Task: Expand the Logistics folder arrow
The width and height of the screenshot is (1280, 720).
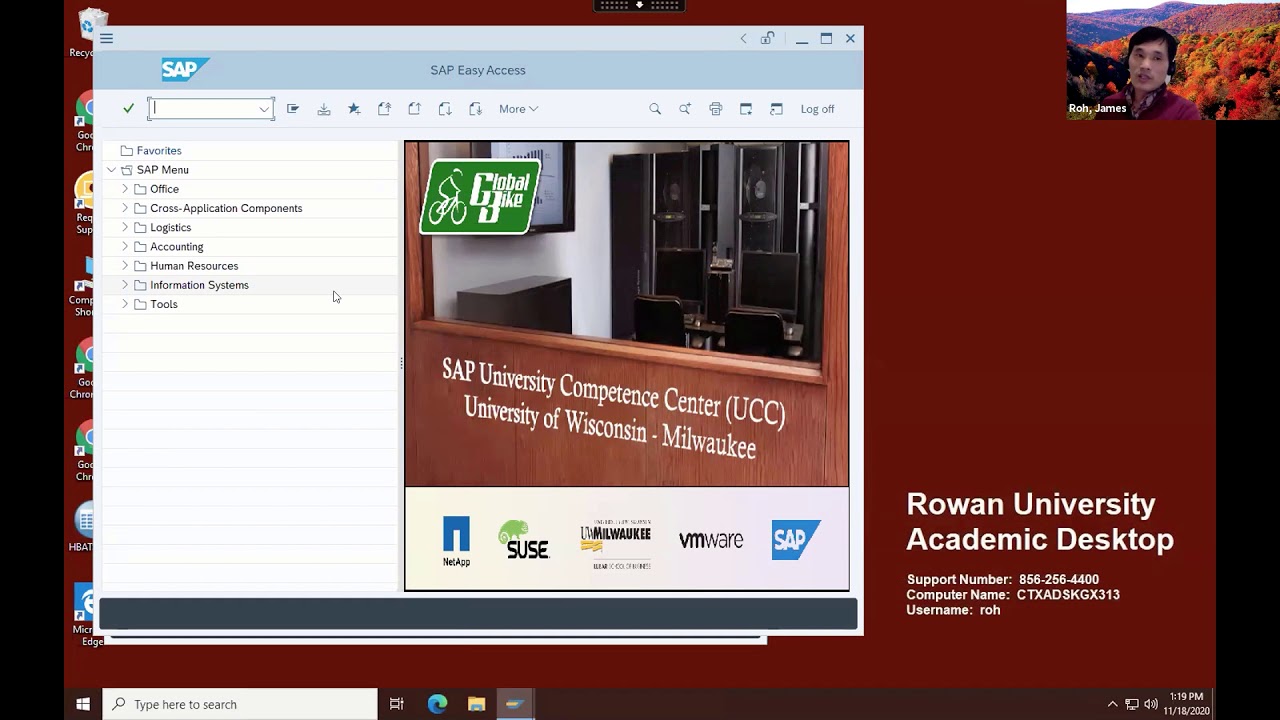Action: (x=125, y=227)
